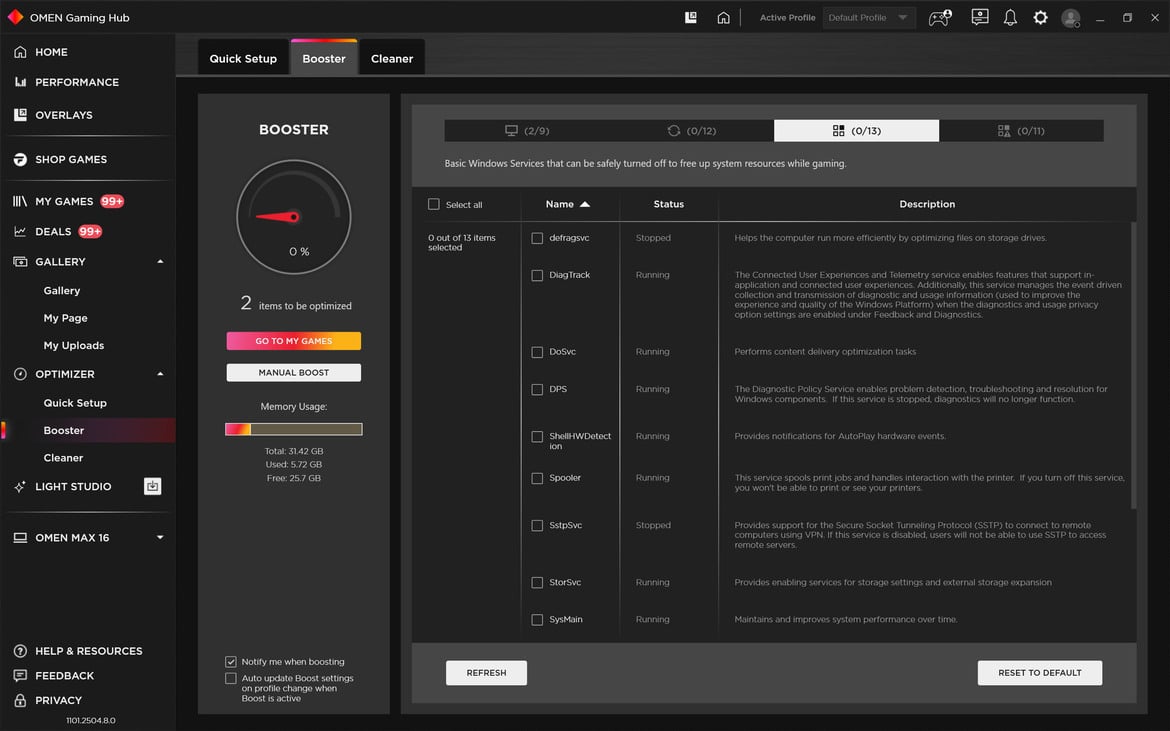Switch to the Quick Setup tab

[x=243, y=58]
